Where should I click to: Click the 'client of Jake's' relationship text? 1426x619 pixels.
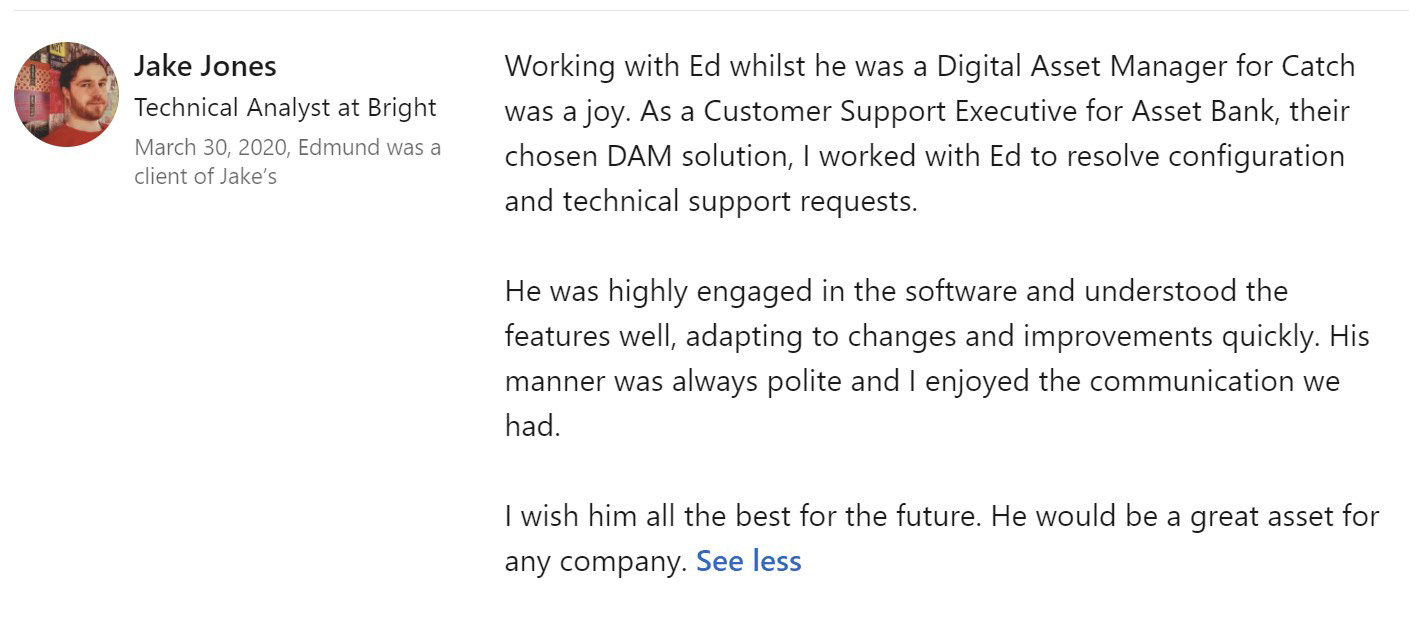[x=205, y=177]
